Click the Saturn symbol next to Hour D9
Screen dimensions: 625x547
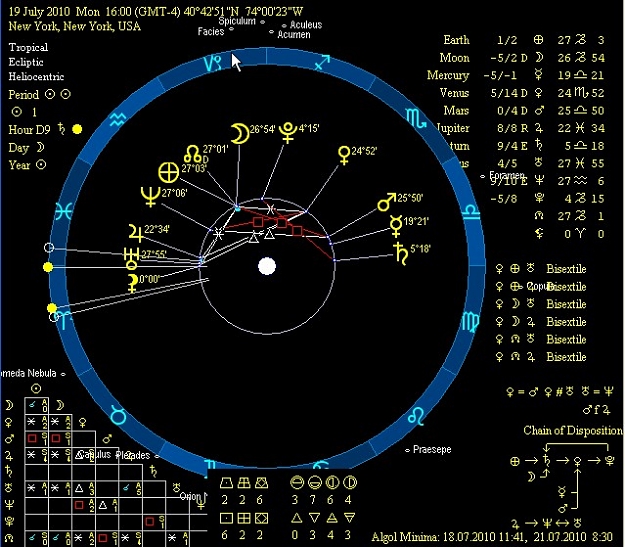61,129
